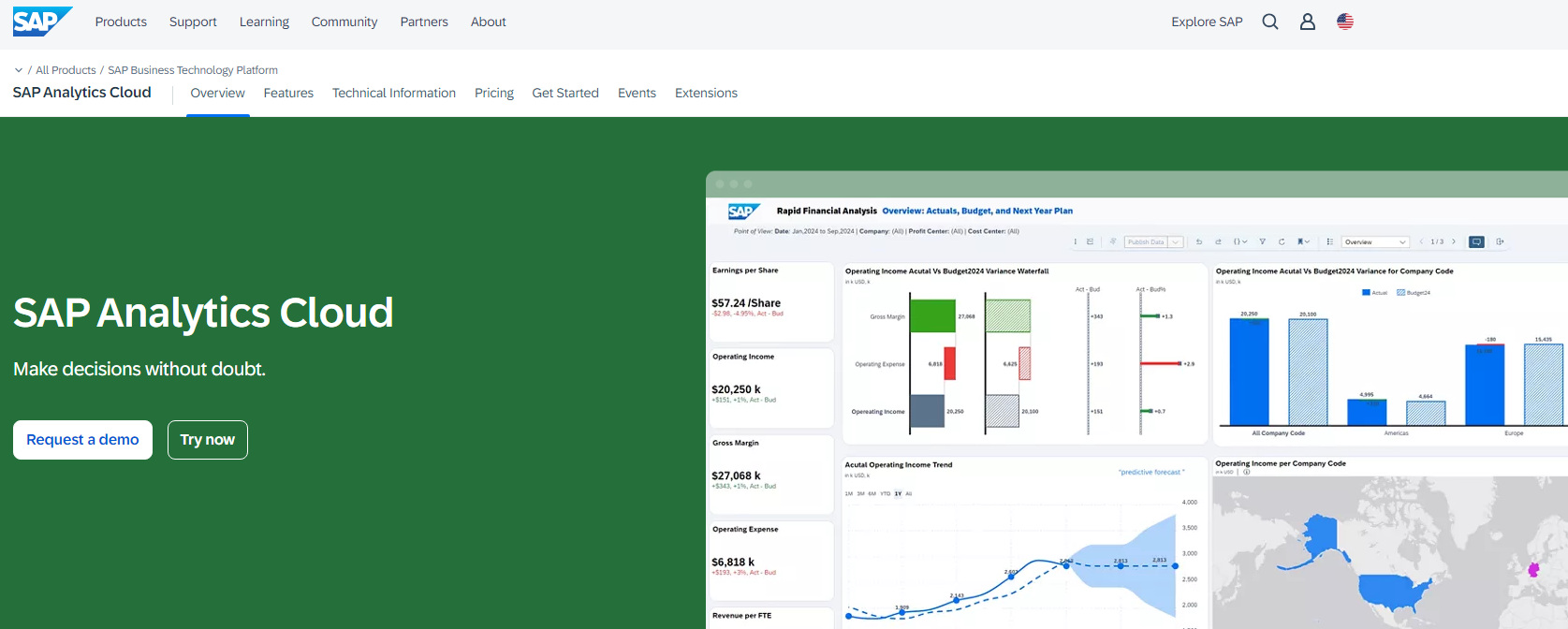Follow the SAP Business Technology Platform breadcrumb
The image size is (1568, 629).
(193, 70)
